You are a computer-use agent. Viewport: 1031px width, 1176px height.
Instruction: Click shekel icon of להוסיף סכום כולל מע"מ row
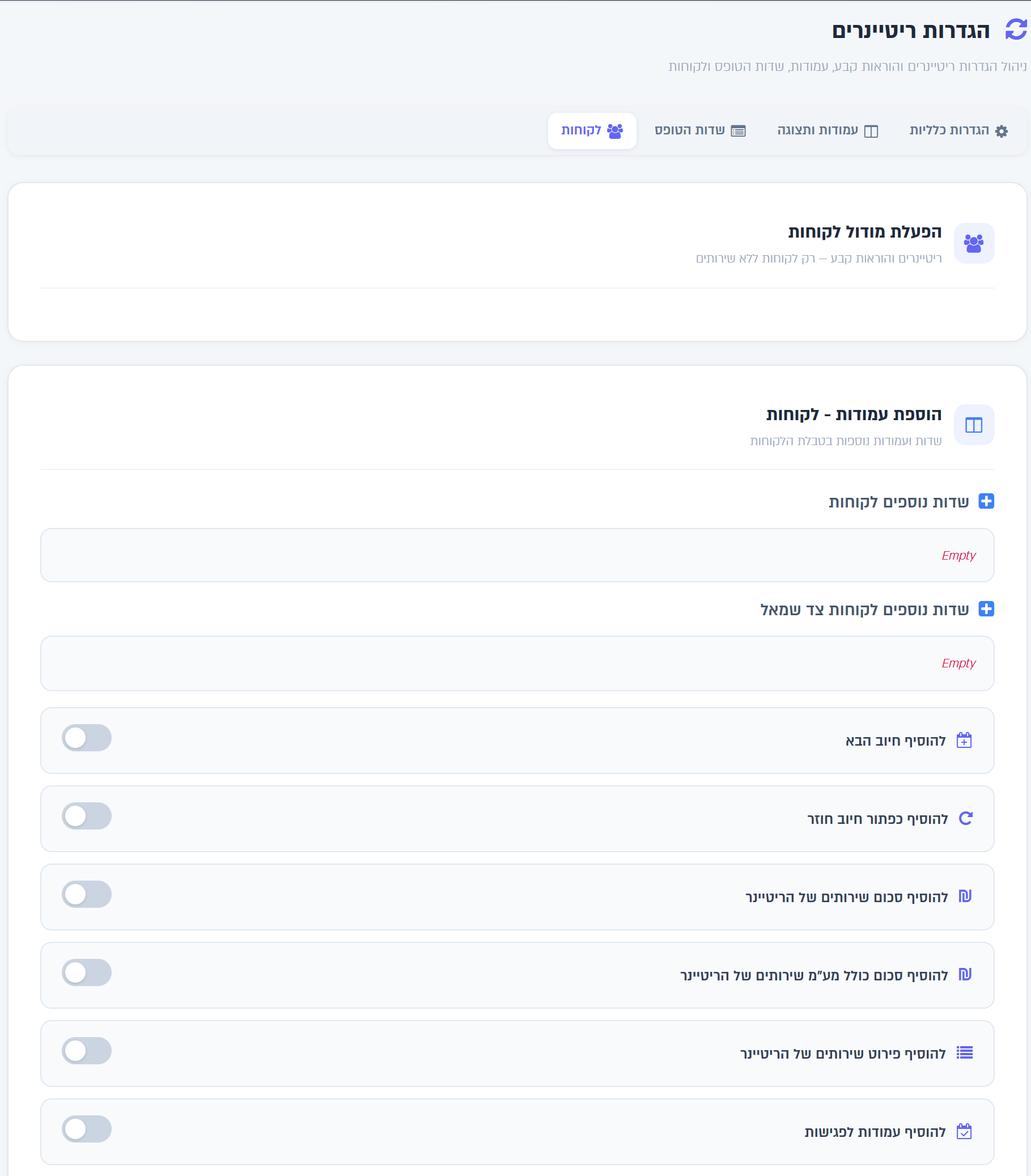point(965,975)
